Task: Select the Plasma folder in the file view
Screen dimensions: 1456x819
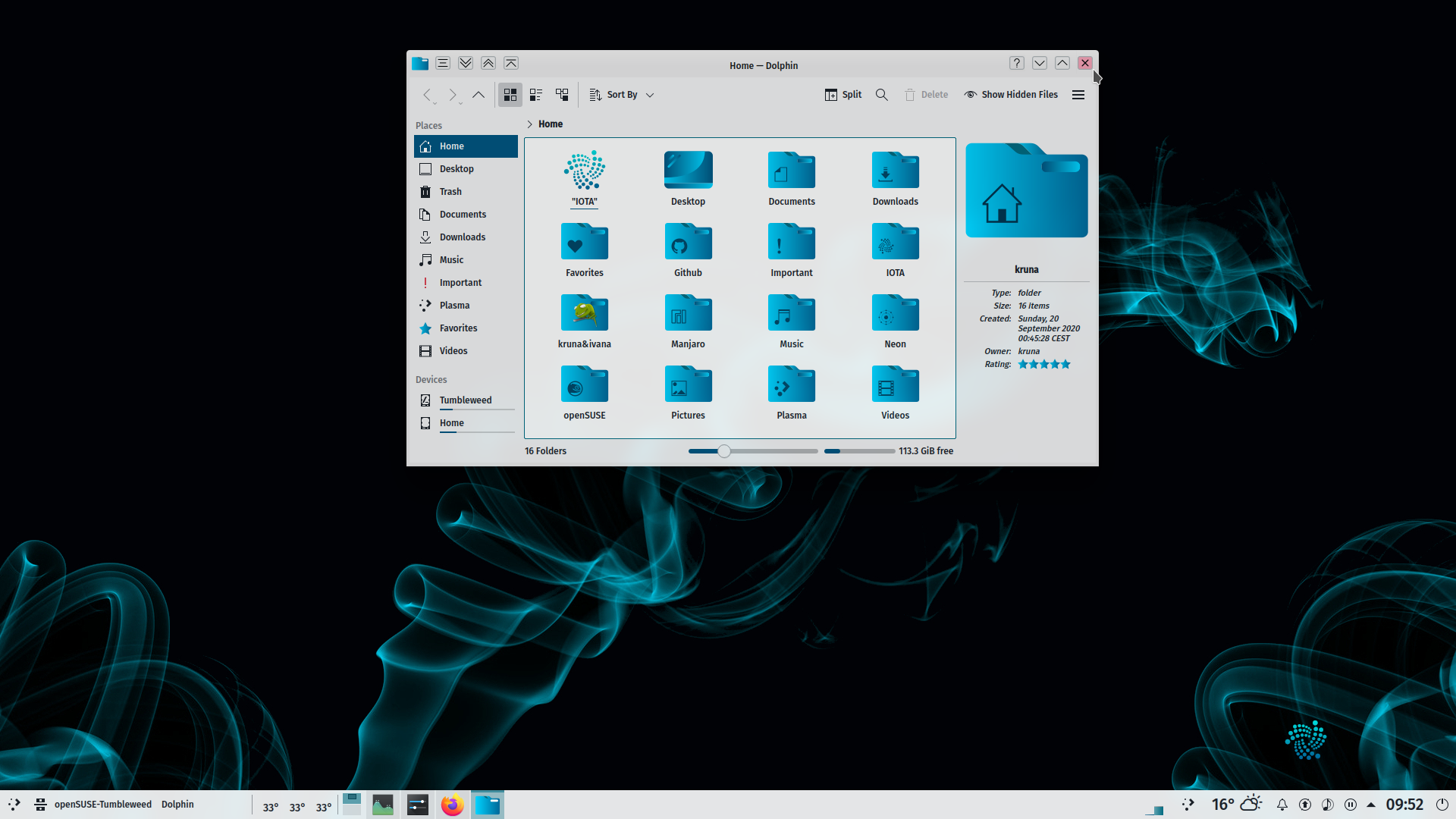Action: pyautogui.click(x=792, y=392)
